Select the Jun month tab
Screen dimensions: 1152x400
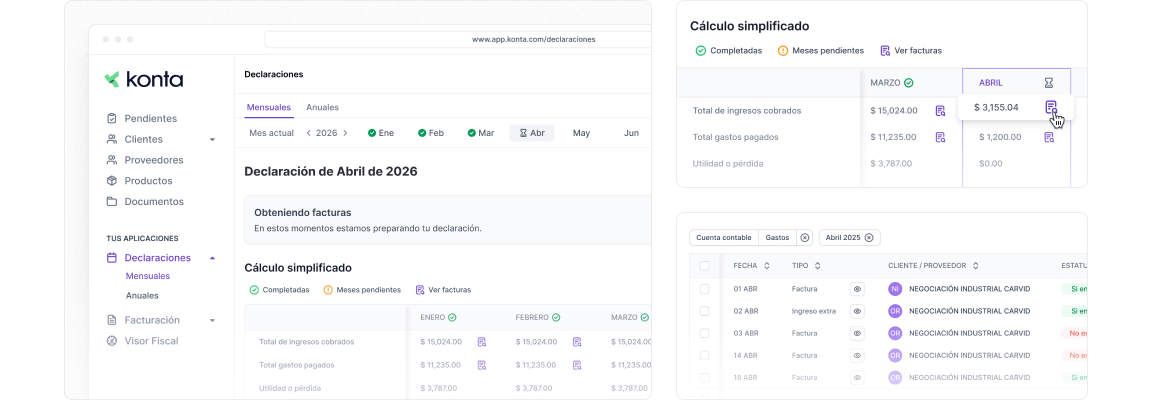tap(631, 133)
